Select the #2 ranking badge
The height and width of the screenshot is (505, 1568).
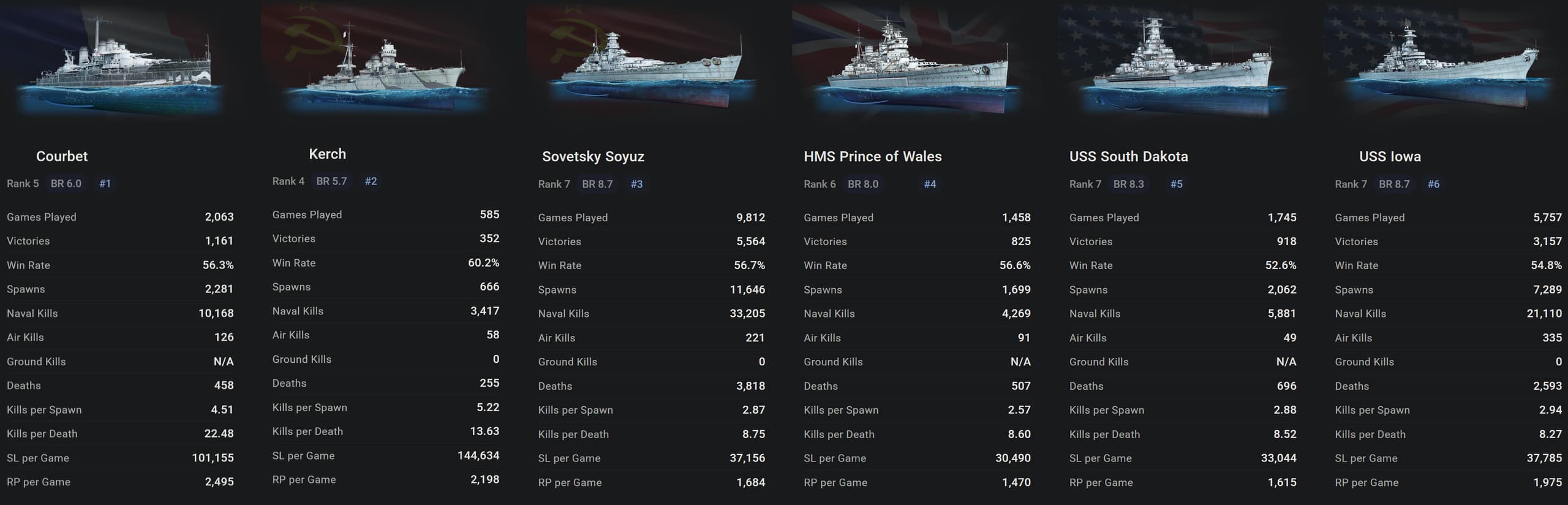pos(371,181)
